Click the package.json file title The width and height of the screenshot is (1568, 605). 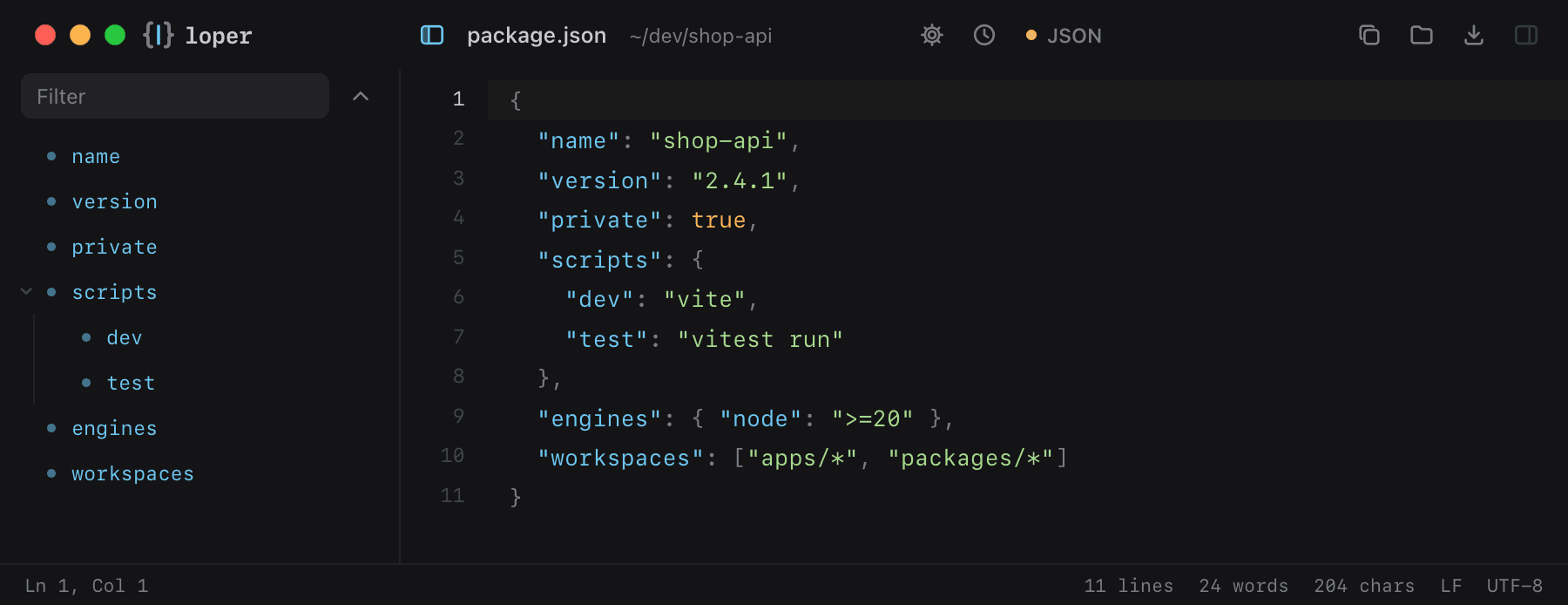pyautogui.click(x=537, y=36)
